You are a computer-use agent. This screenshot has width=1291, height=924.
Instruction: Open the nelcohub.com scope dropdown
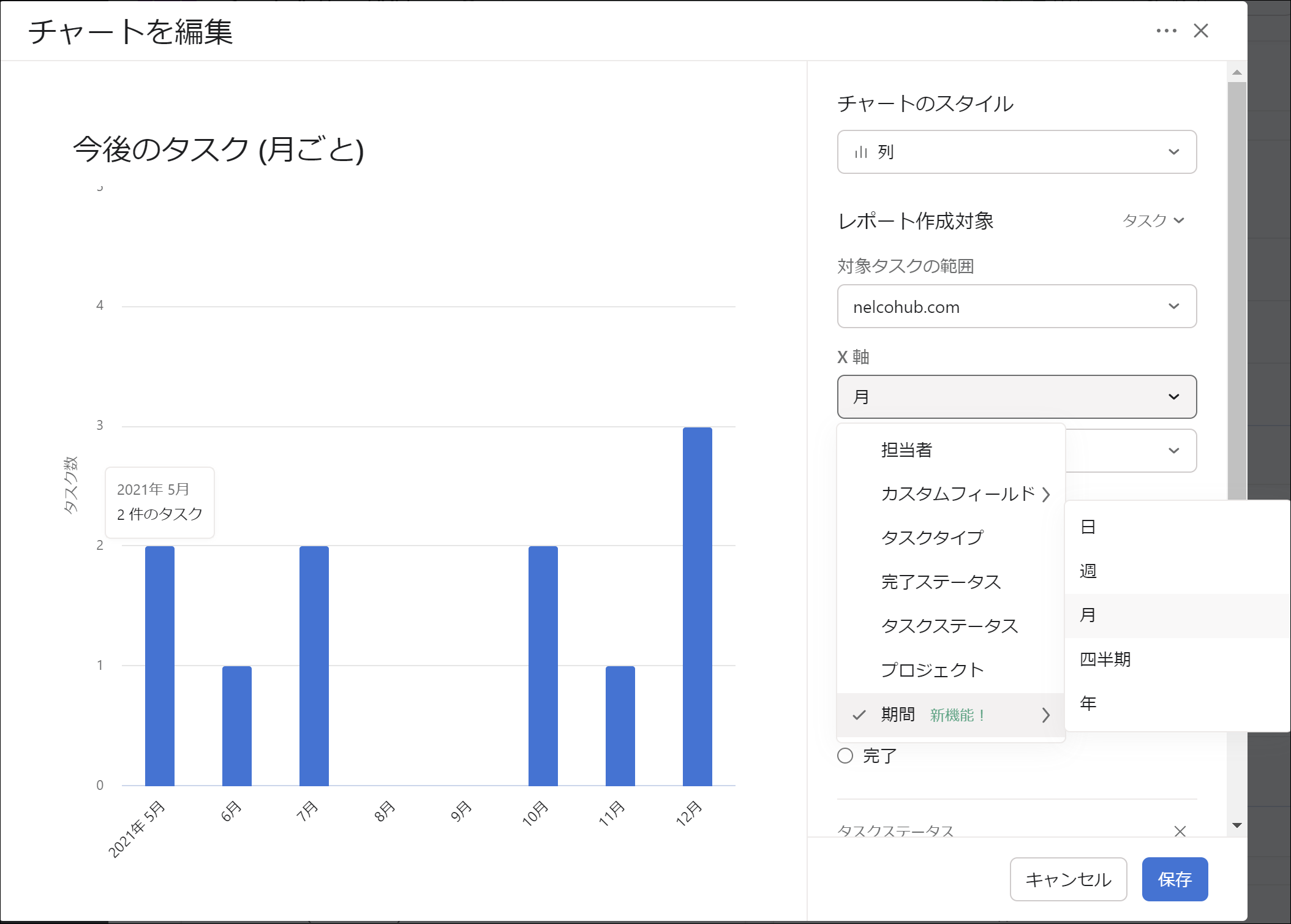[1017, 306]
